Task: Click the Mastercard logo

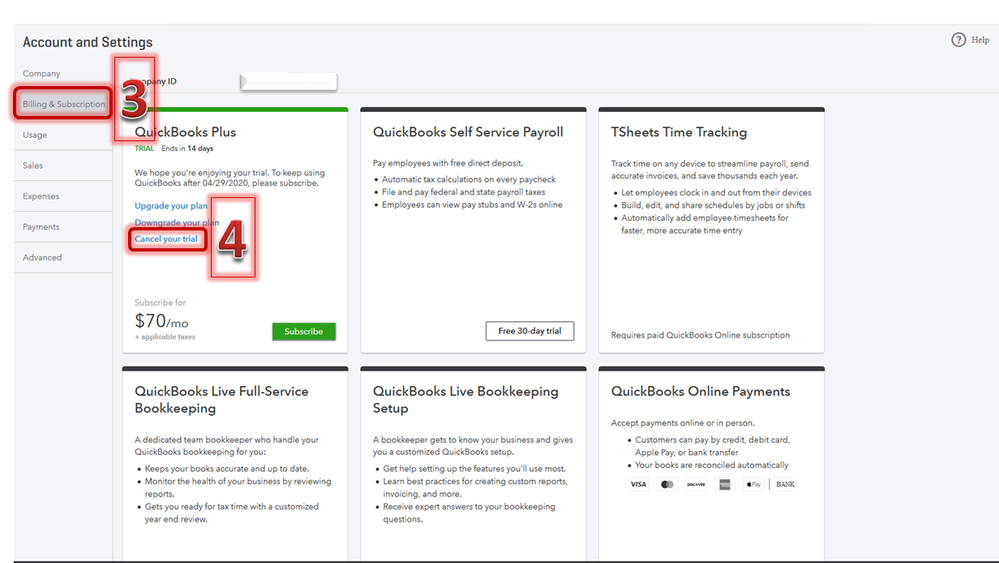Action: (667, 484)
